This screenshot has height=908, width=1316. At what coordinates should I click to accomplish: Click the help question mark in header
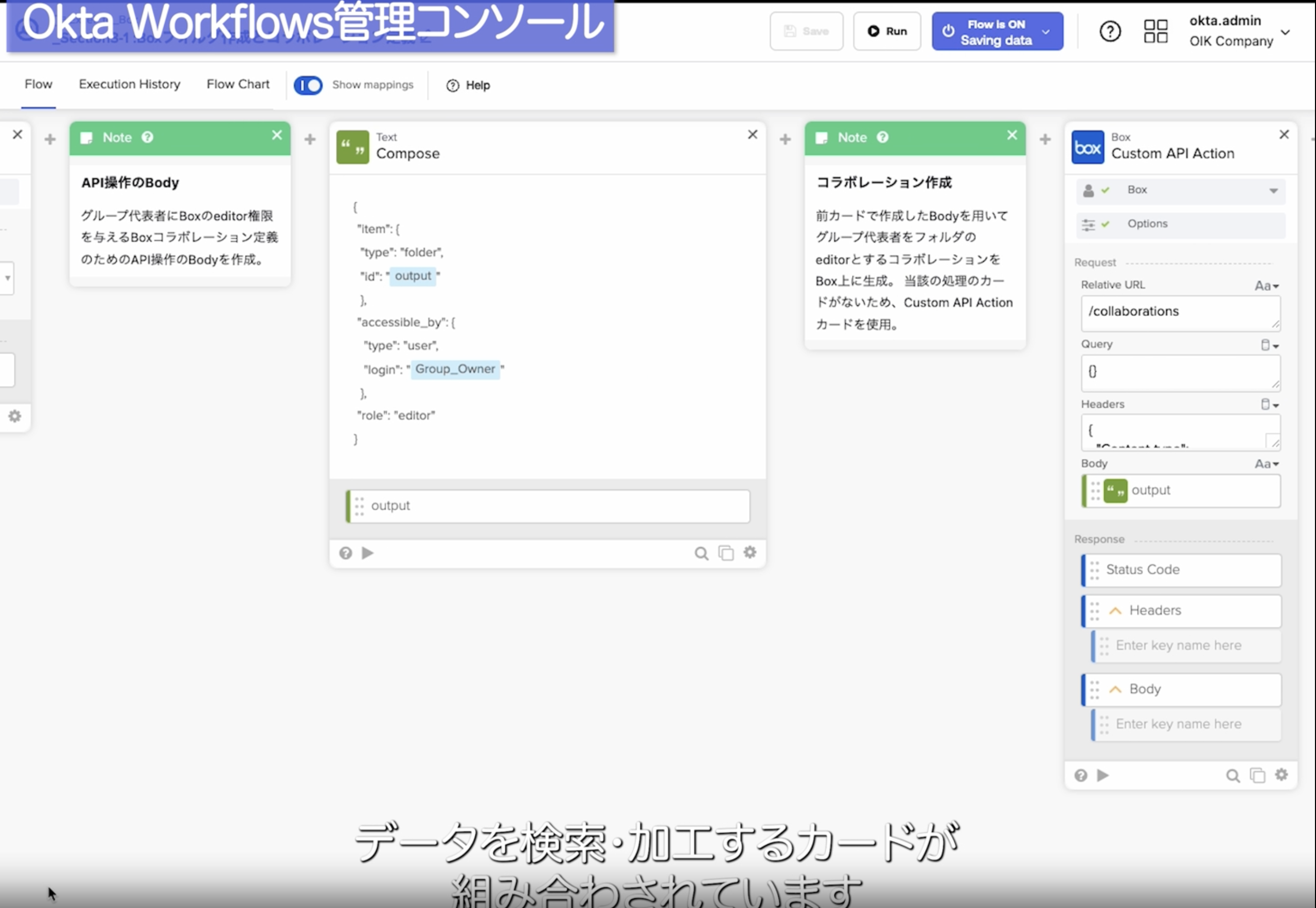click(1110, 31)
